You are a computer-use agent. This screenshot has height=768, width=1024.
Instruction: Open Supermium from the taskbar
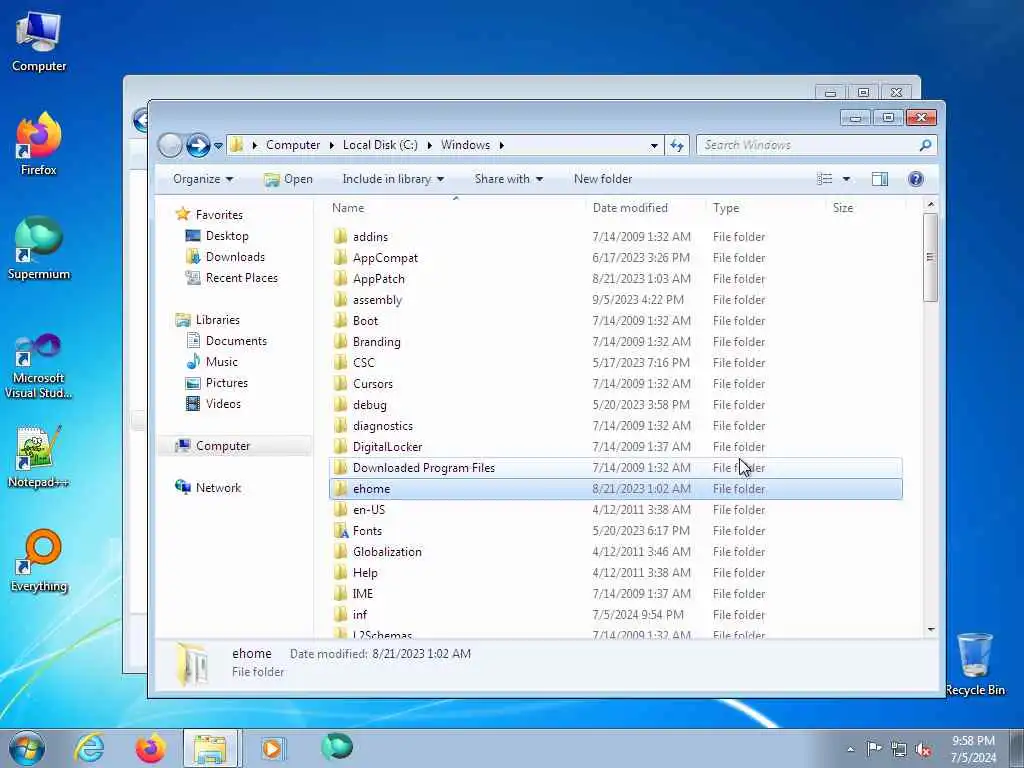[x=337, y=747]
